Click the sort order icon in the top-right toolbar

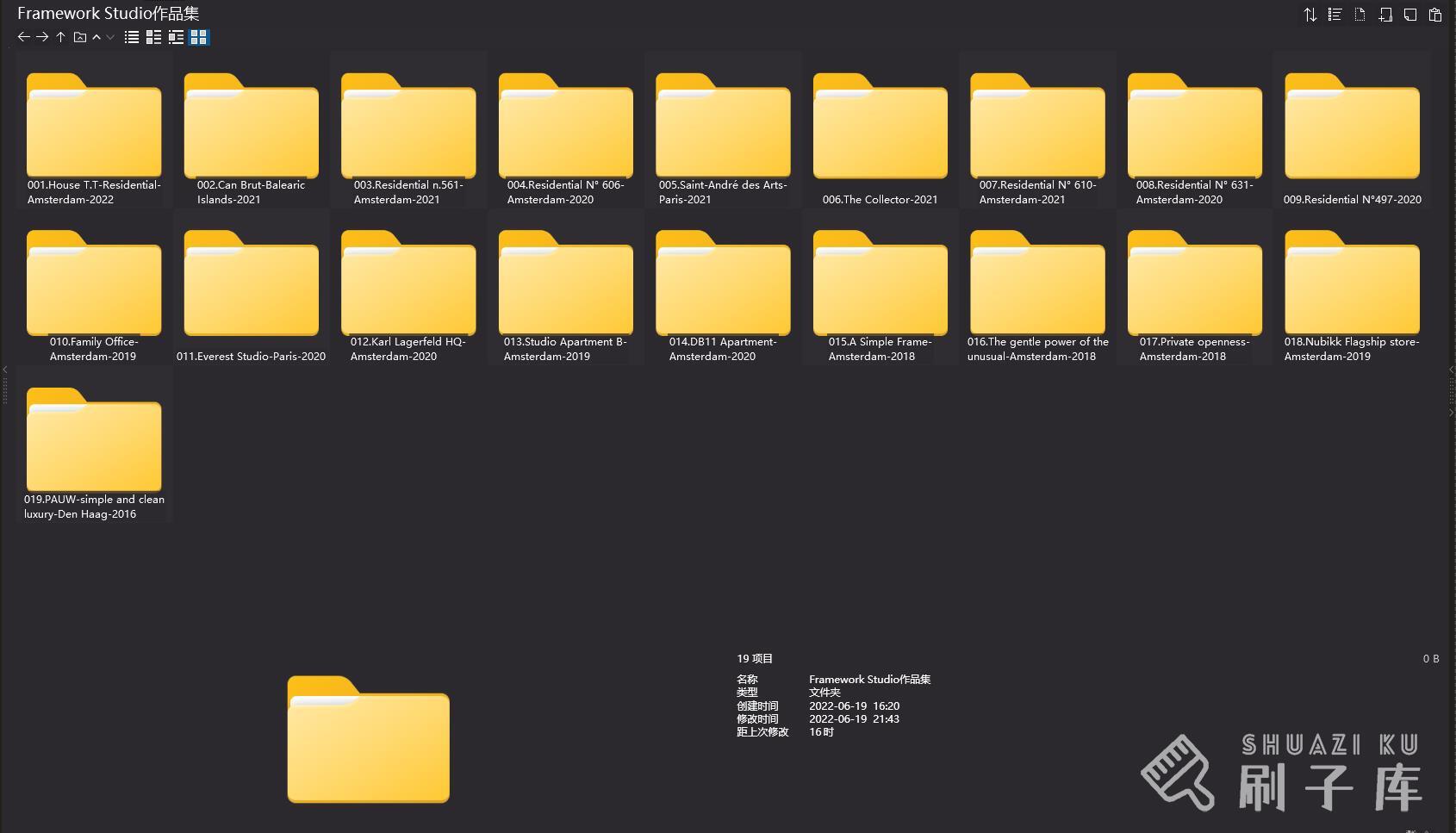(x=1310, y=15)
